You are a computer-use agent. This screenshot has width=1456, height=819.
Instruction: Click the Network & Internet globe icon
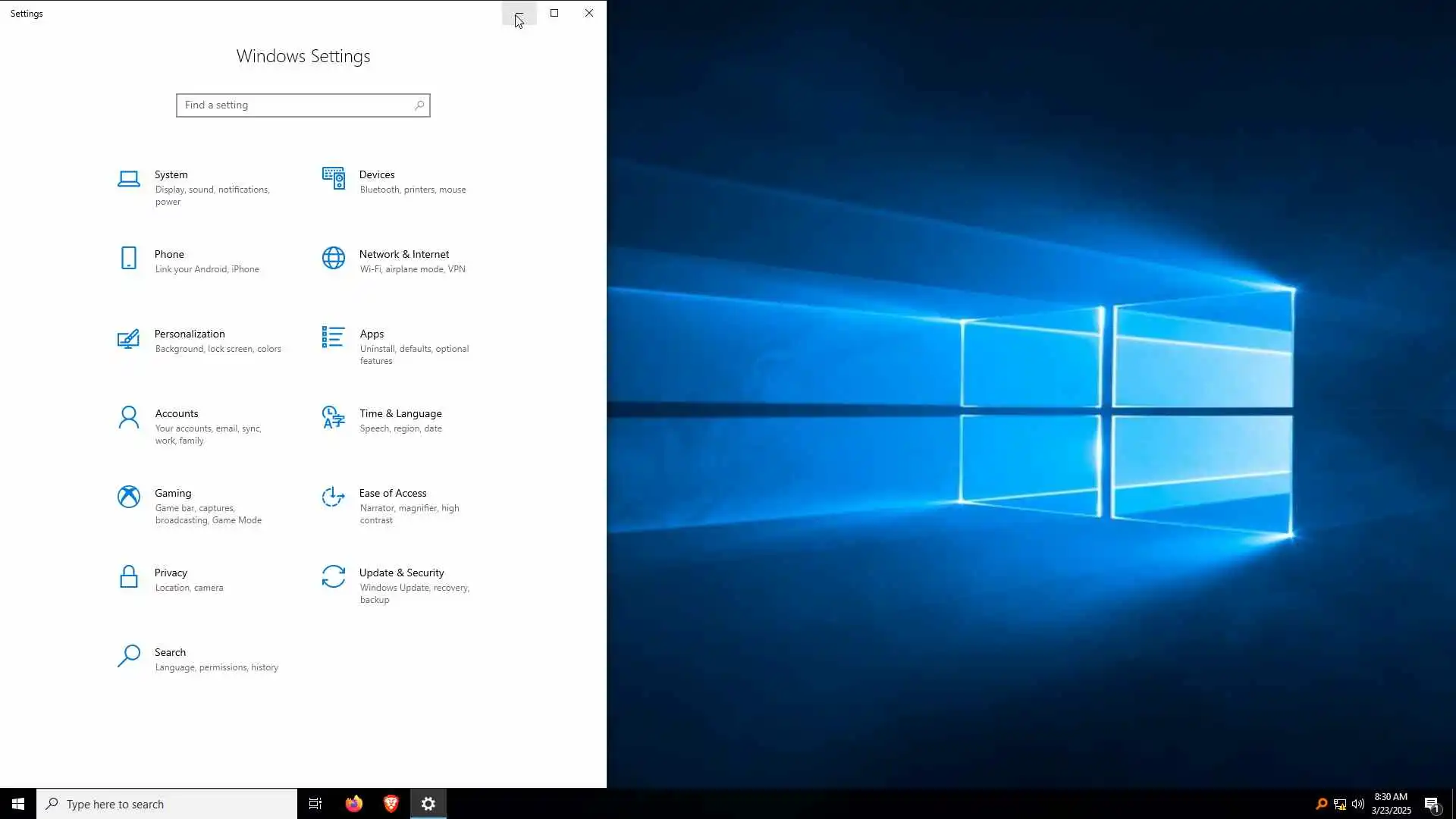point(333,258)
